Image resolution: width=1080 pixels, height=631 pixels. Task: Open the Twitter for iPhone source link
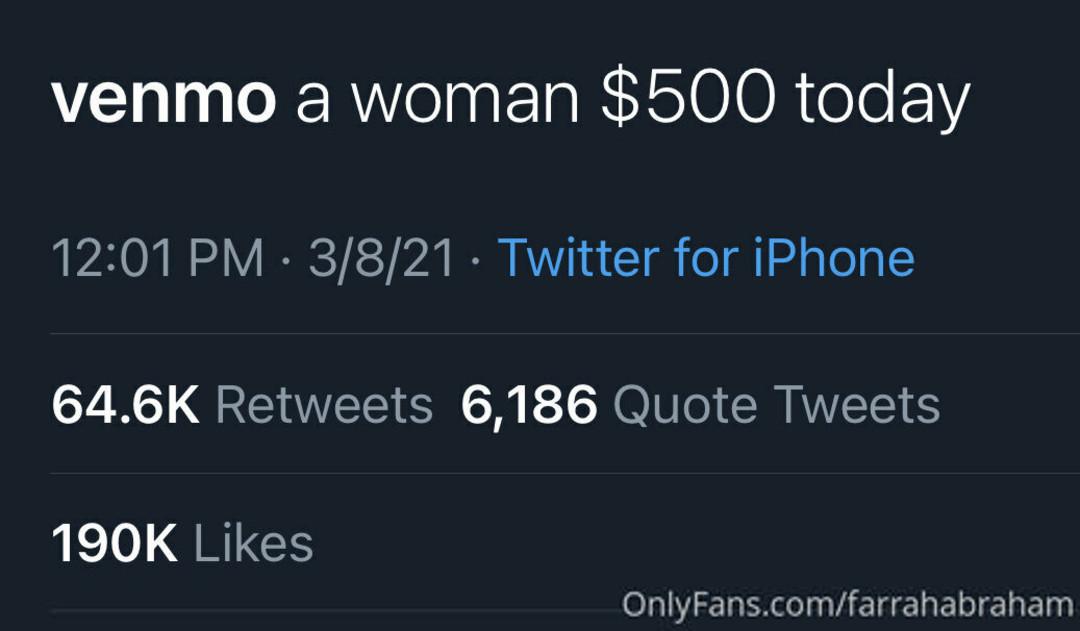(x=706, y=258)
